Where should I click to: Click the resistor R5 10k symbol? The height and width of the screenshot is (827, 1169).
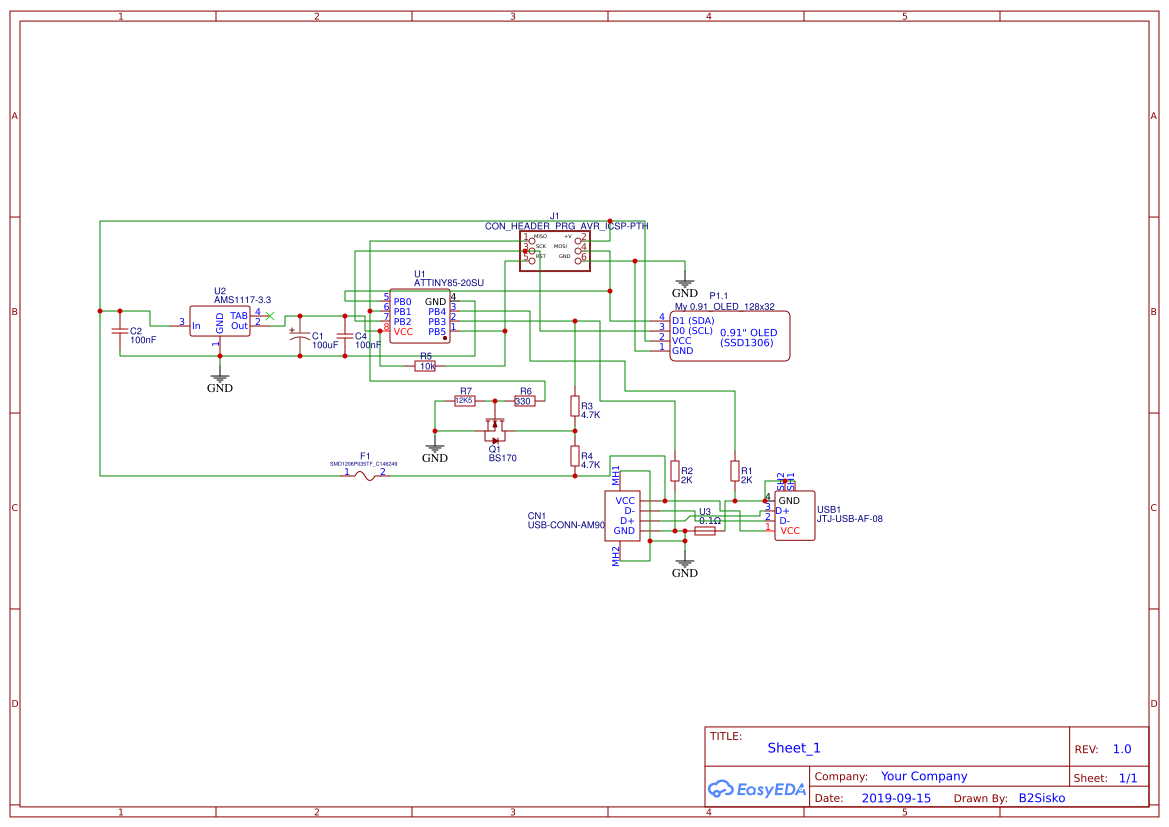[427, 367]
